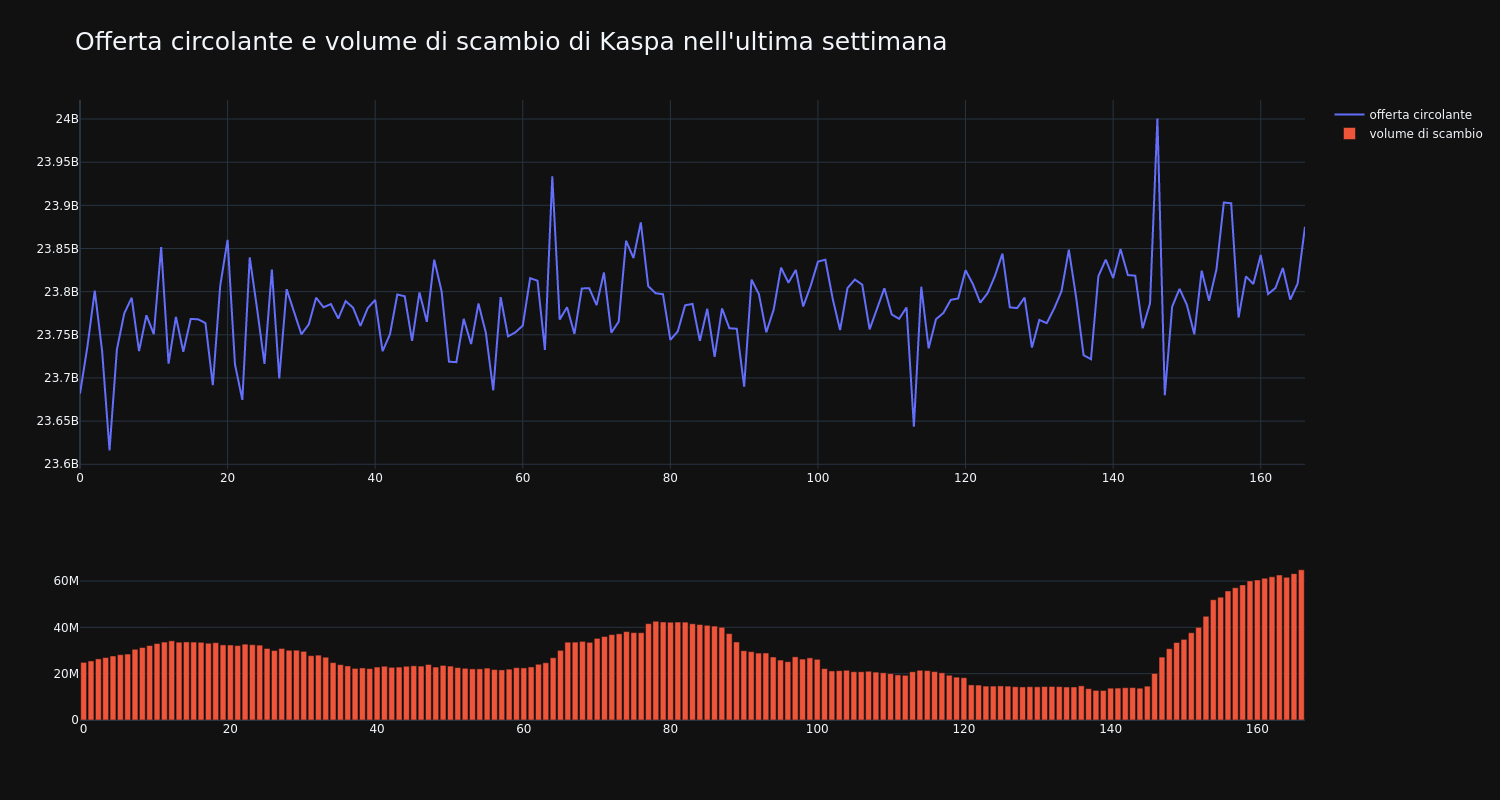
Task: Click the x-axis tick 80 on bar chart
Action: click(670, 729)
